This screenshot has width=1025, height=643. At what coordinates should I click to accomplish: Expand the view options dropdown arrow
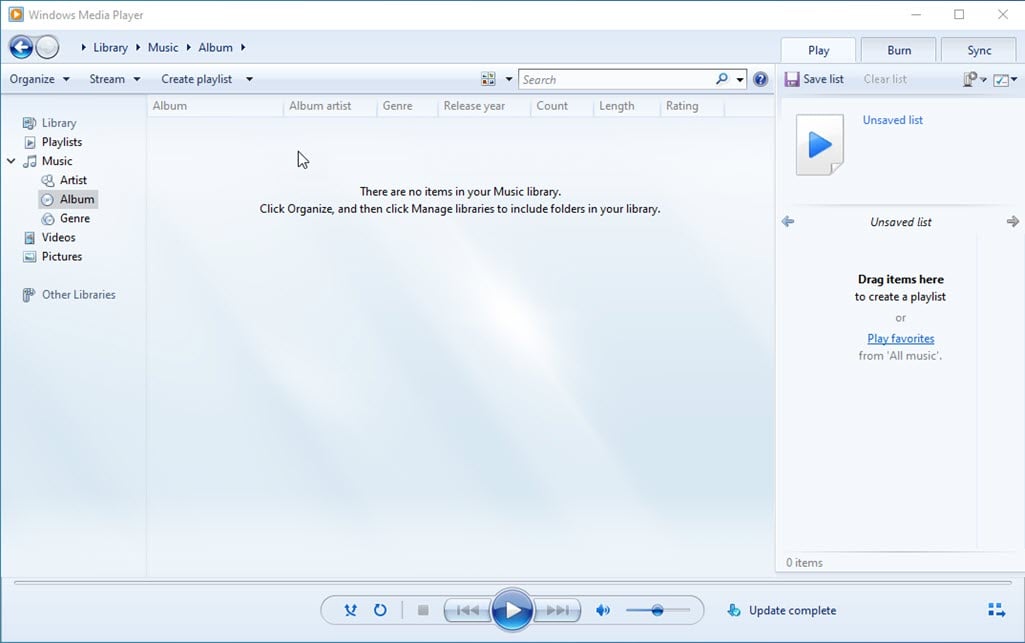tap(509, 79)
